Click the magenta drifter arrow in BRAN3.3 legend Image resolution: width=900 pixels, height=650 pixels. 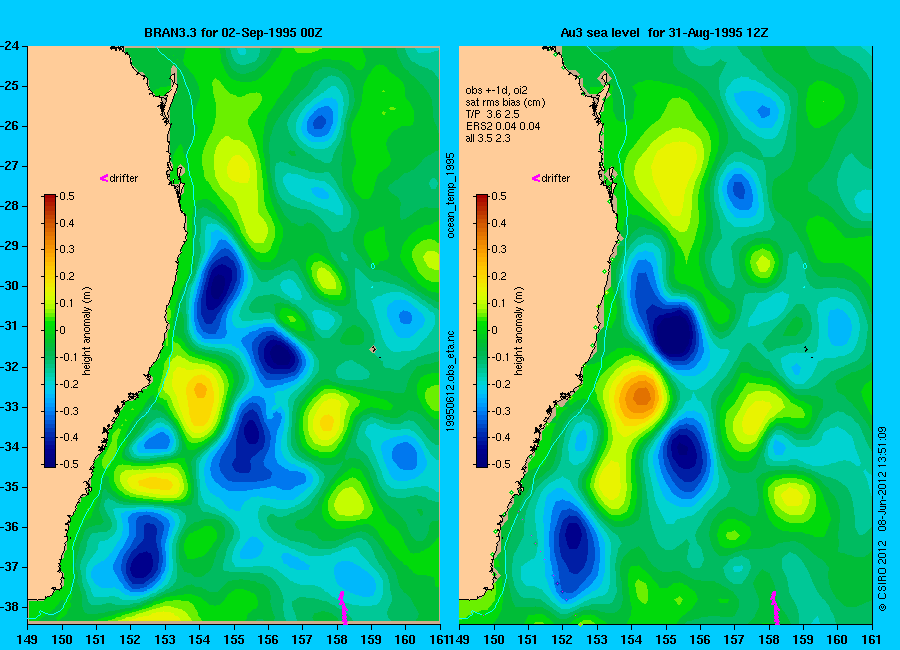pos(104,178)
